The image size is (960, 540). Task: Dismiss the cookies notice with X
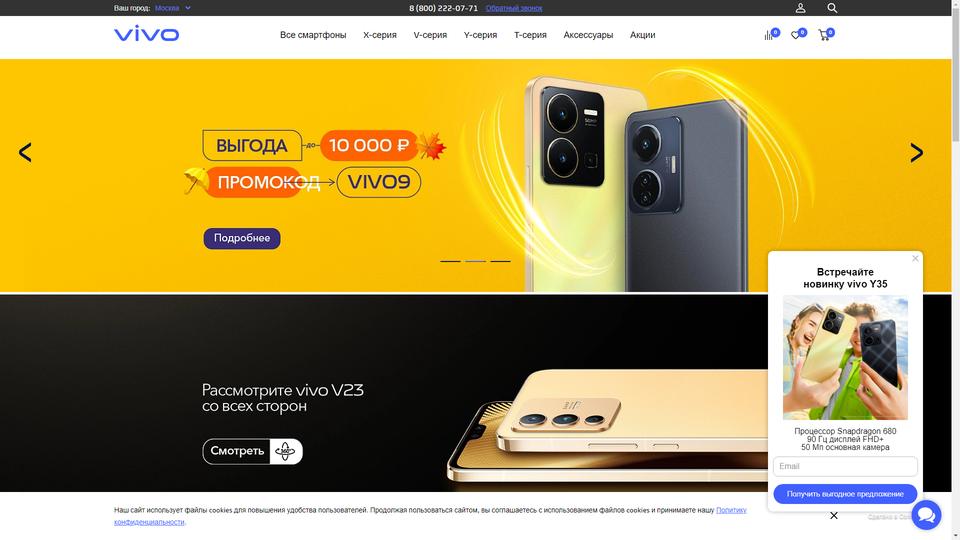point(834,516)
